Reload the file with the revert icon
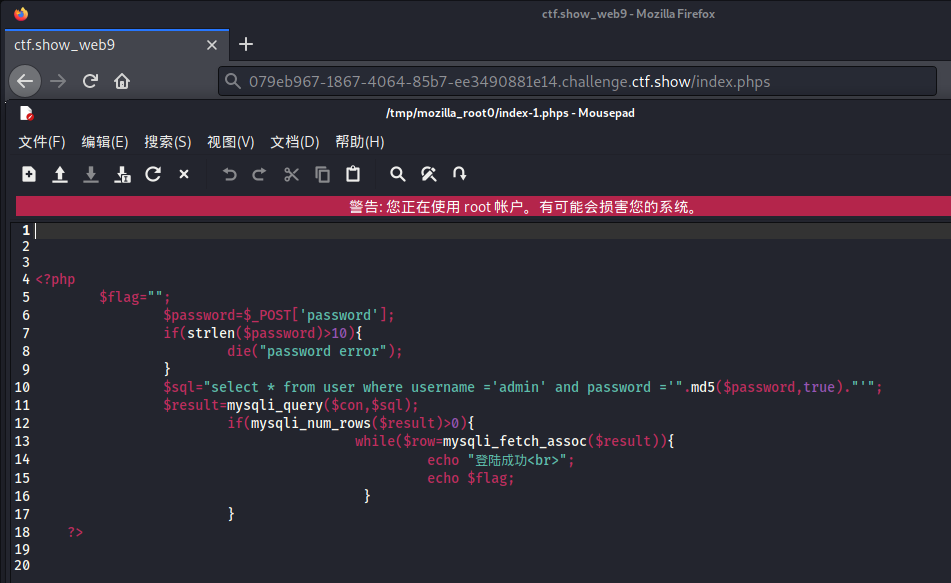The height and width of the screenshot is (583, 951). coord(152,174)
